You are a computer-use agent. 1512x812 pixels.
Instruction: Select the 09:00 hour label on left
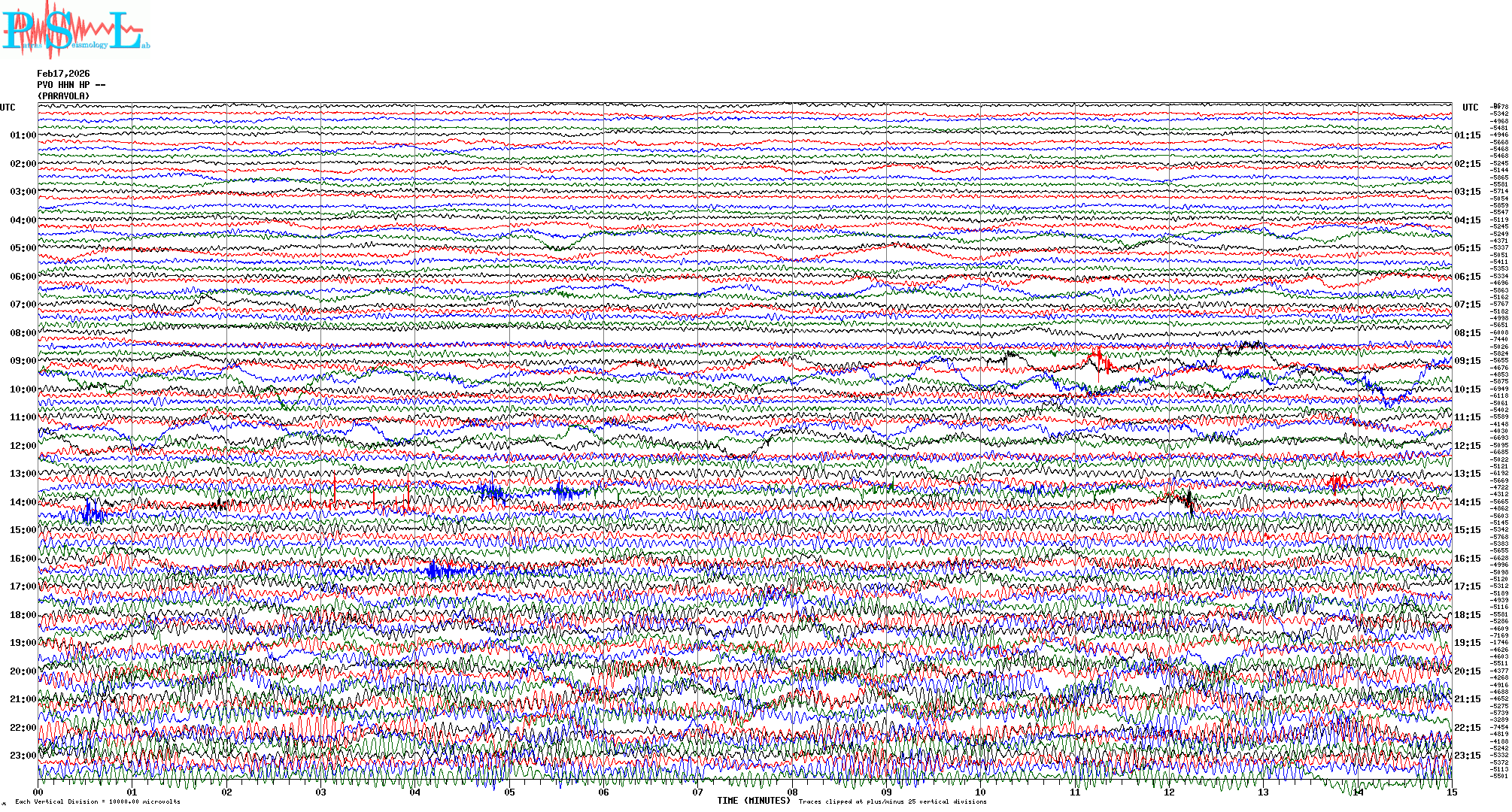[23, 361]
